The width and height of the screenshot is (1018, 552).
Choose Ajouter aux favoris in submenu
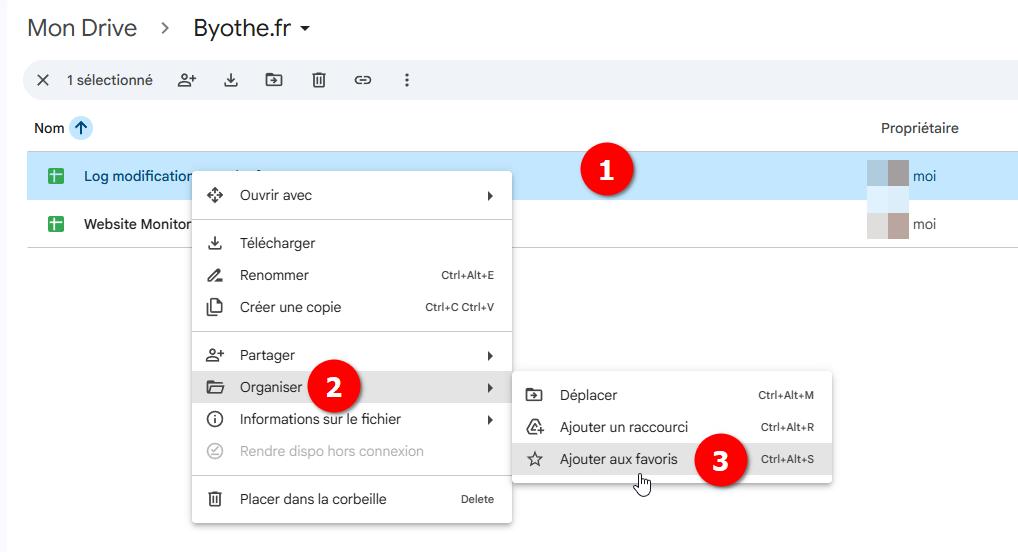click(672, 459)
